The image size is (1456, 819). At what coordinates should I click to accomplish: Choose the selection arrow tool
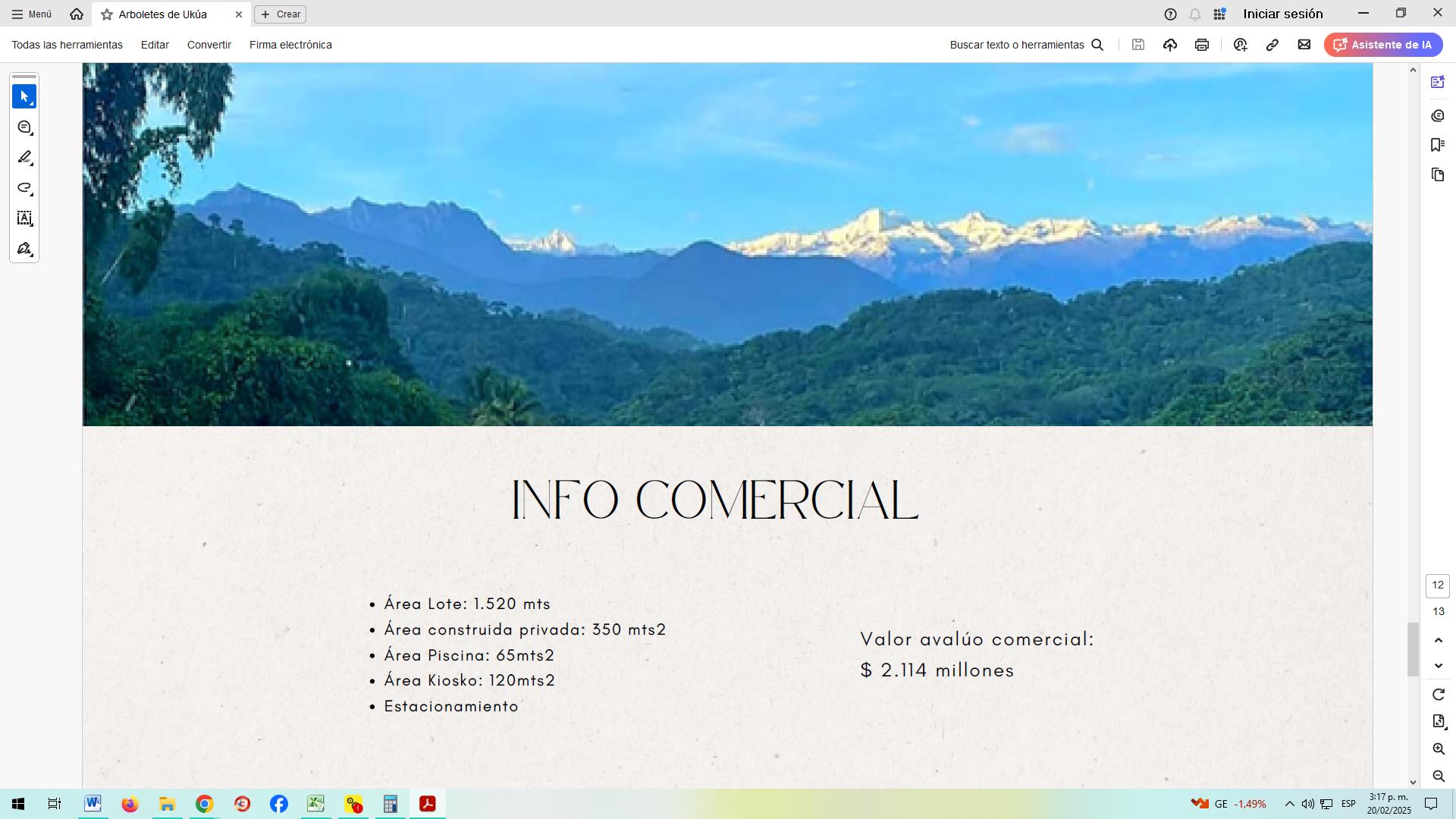point(24,96)
